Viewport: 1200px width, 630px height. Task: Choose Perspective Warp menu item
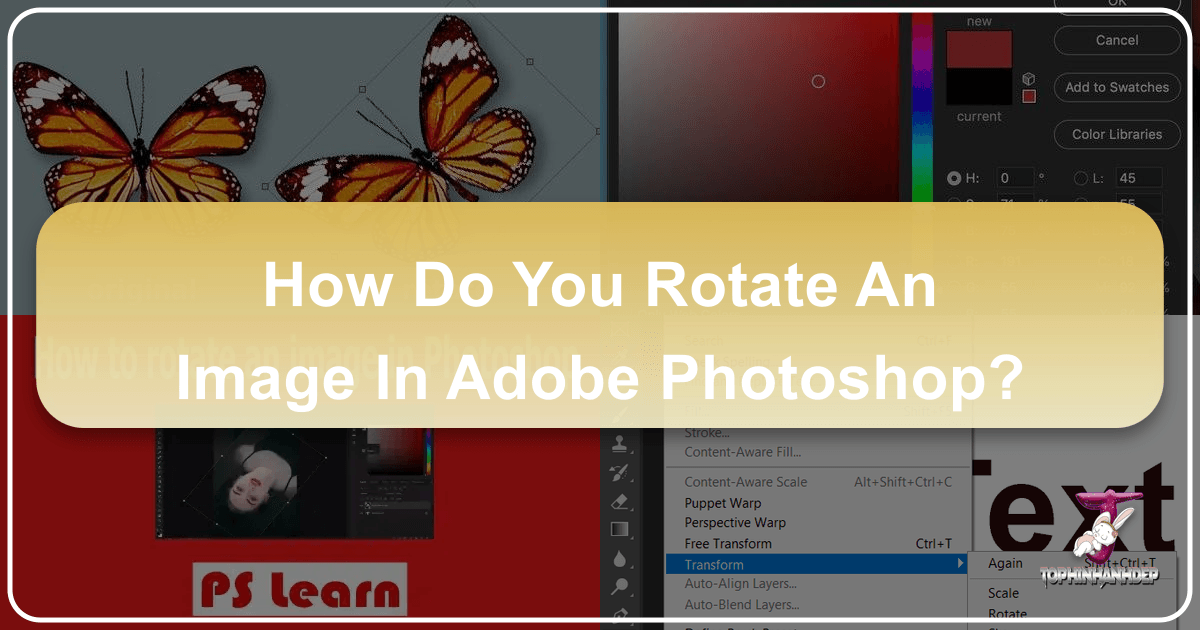[x=735, y=523]
